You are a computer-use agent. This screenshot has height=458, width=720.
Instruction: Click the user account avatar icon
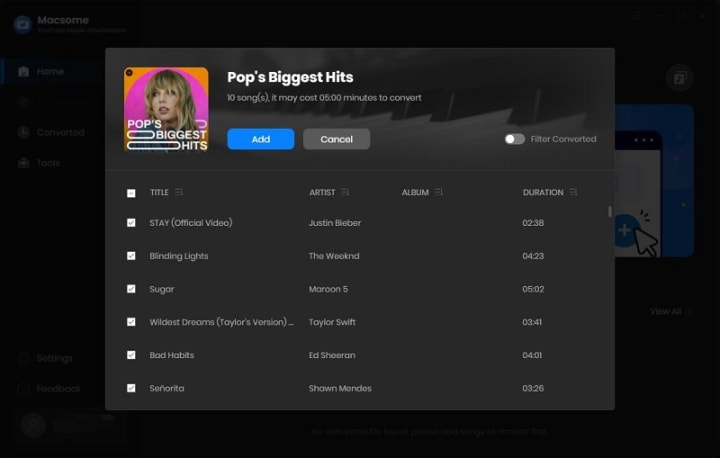[x=34, y=425]
